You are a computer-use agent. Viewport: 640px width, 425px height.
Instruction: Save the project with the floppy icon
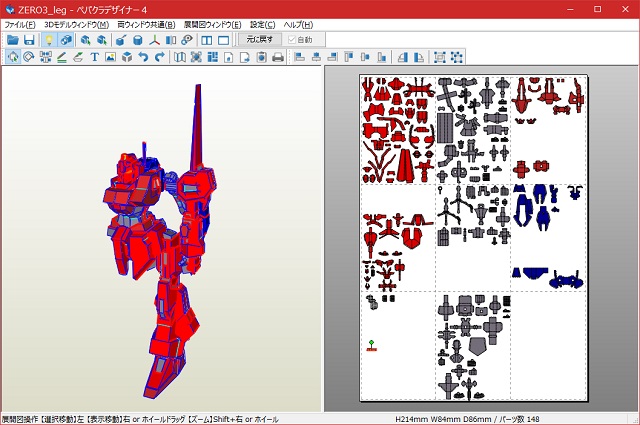click(x=29, y=40)
